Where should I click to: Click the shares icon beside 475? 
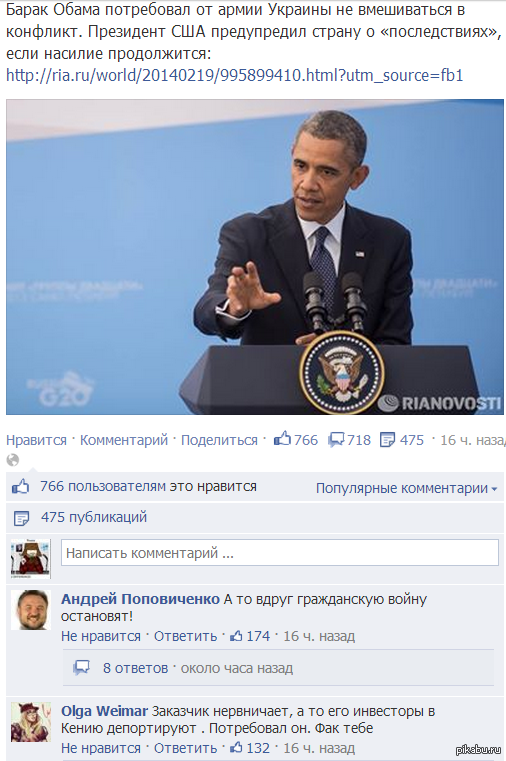(387, 440)
